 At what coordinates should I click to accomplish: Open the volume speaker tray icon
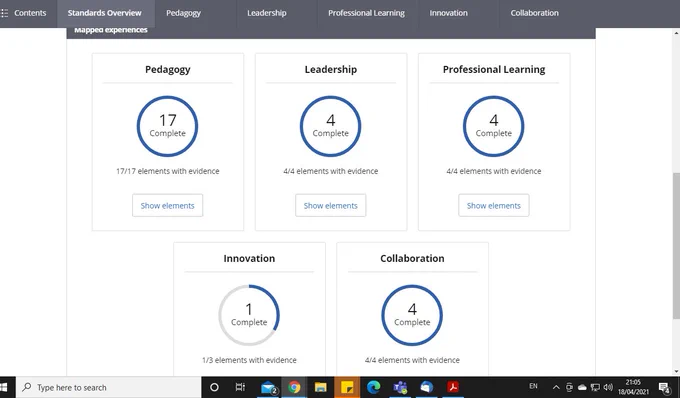pyautogui.click(x=608, y=387)
